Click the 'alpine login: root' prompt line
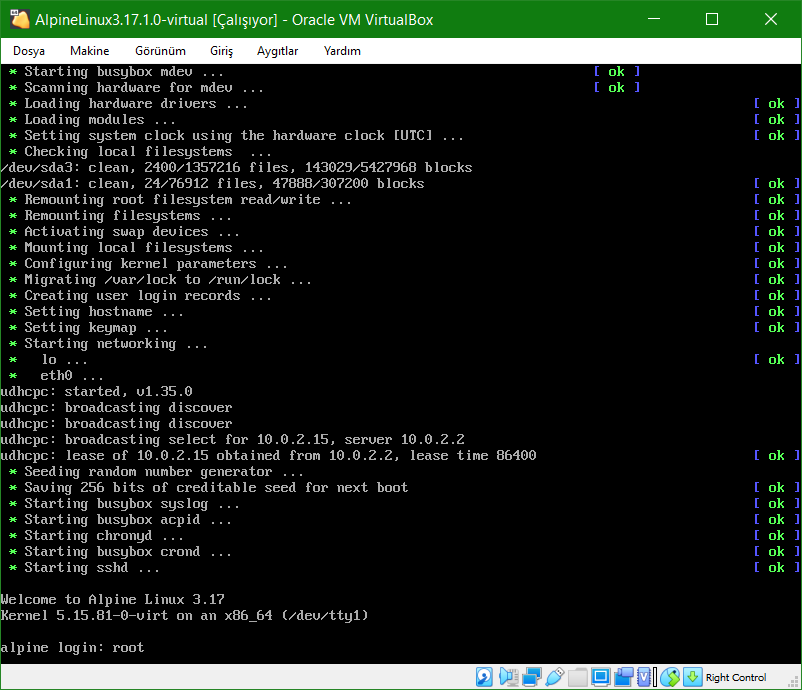This screenshot has height=690, width=802. pos(73,648)
